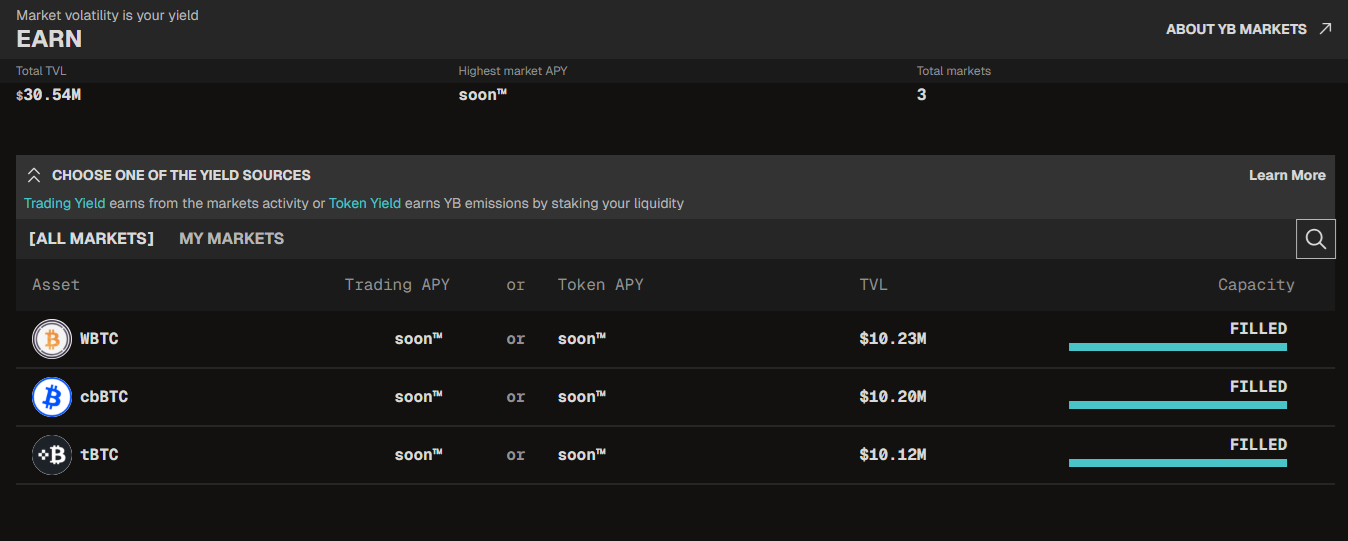Image resolution: width=1348 pixels, height=541 pixels.
Task: Click the cbBTC coin icon
Action: 52,397
